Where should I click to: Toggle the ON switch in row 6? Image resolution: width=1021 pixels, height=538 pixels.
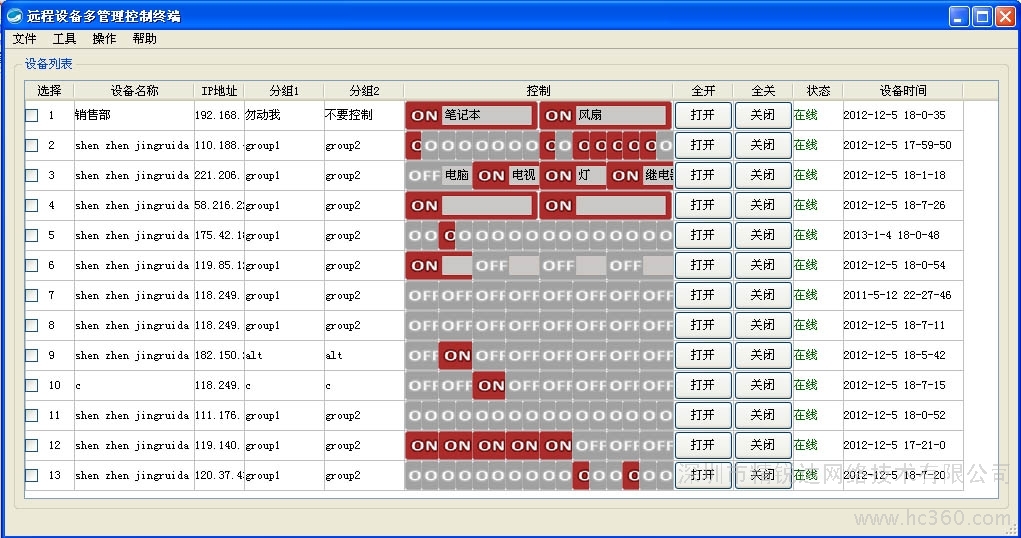coord(439,265)
